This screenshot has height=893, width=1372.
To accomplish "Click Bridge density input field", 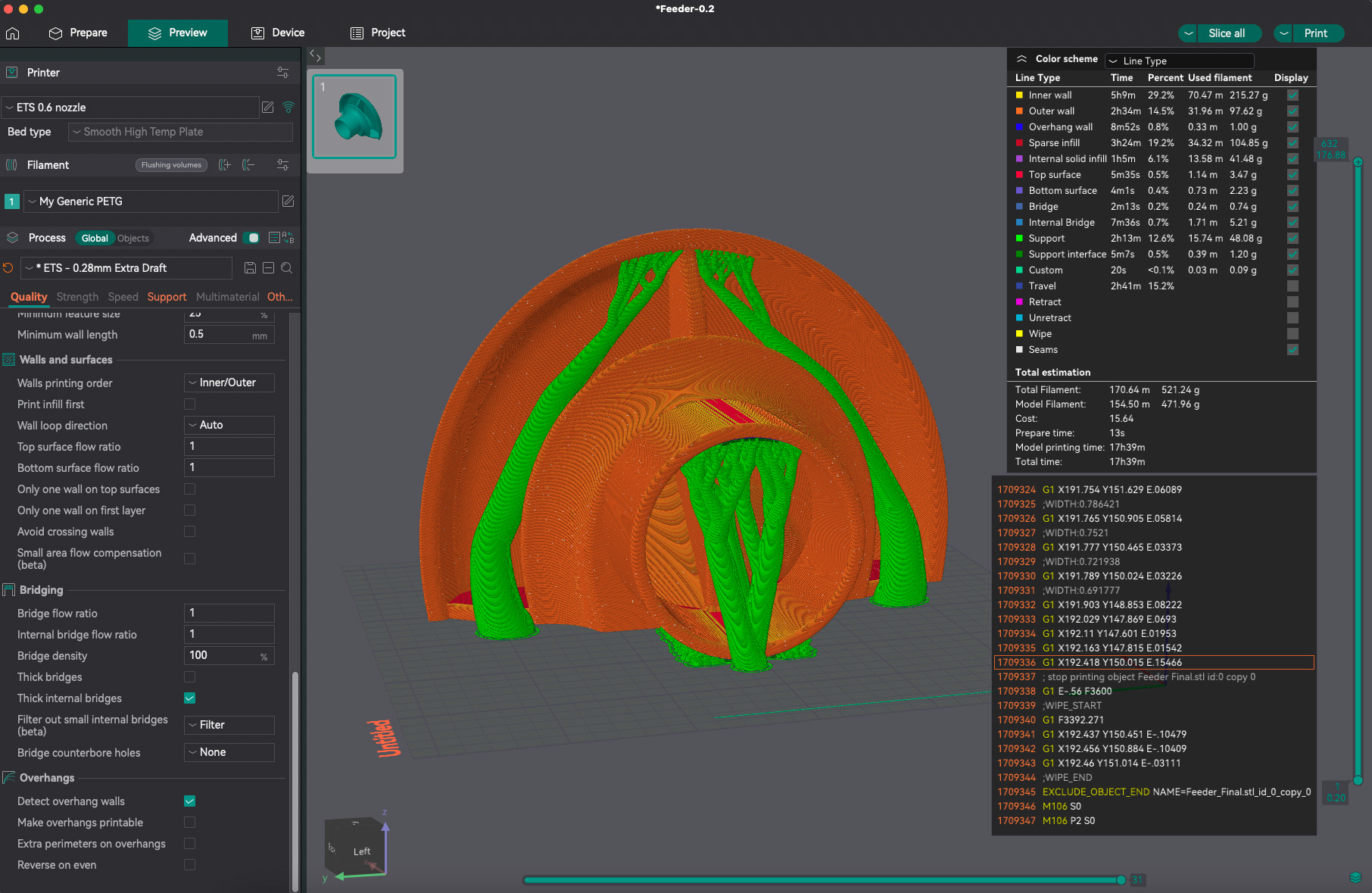I will pos(229,656).
